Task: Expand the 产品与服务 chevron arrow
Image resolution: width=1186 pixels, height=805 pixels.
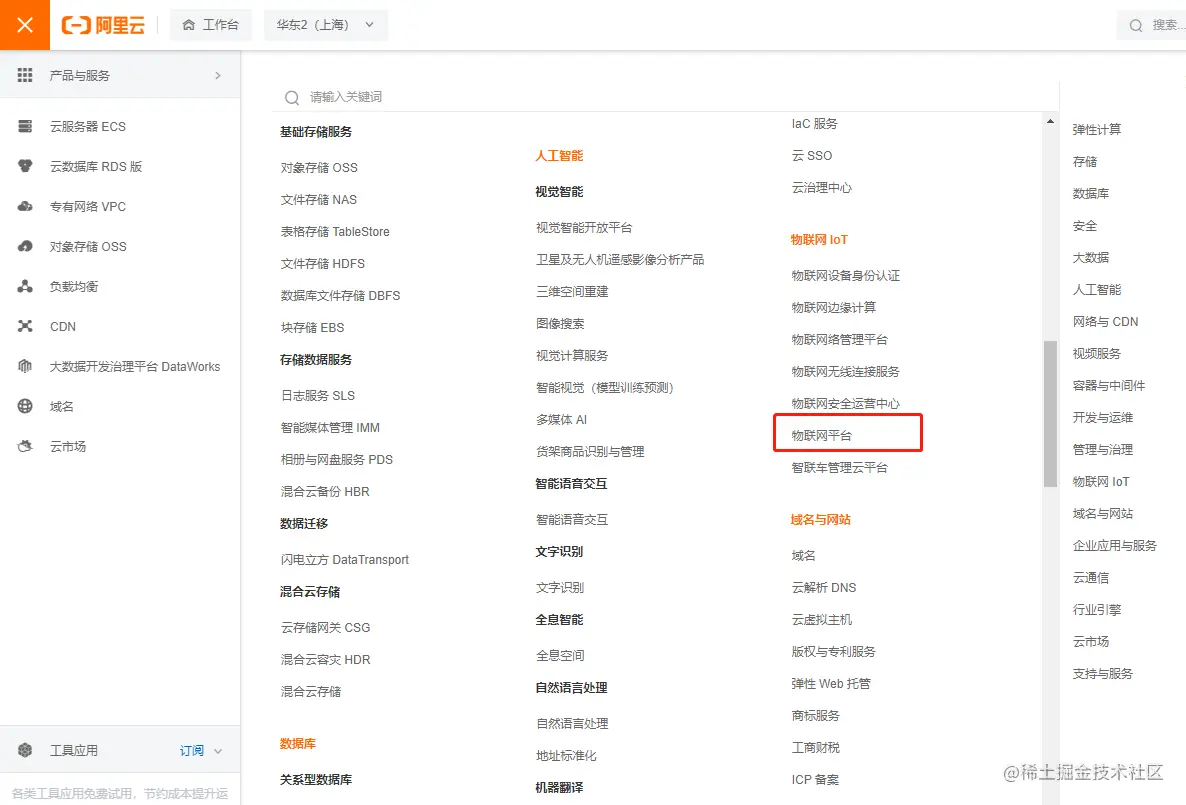Action: coord(218,75)
